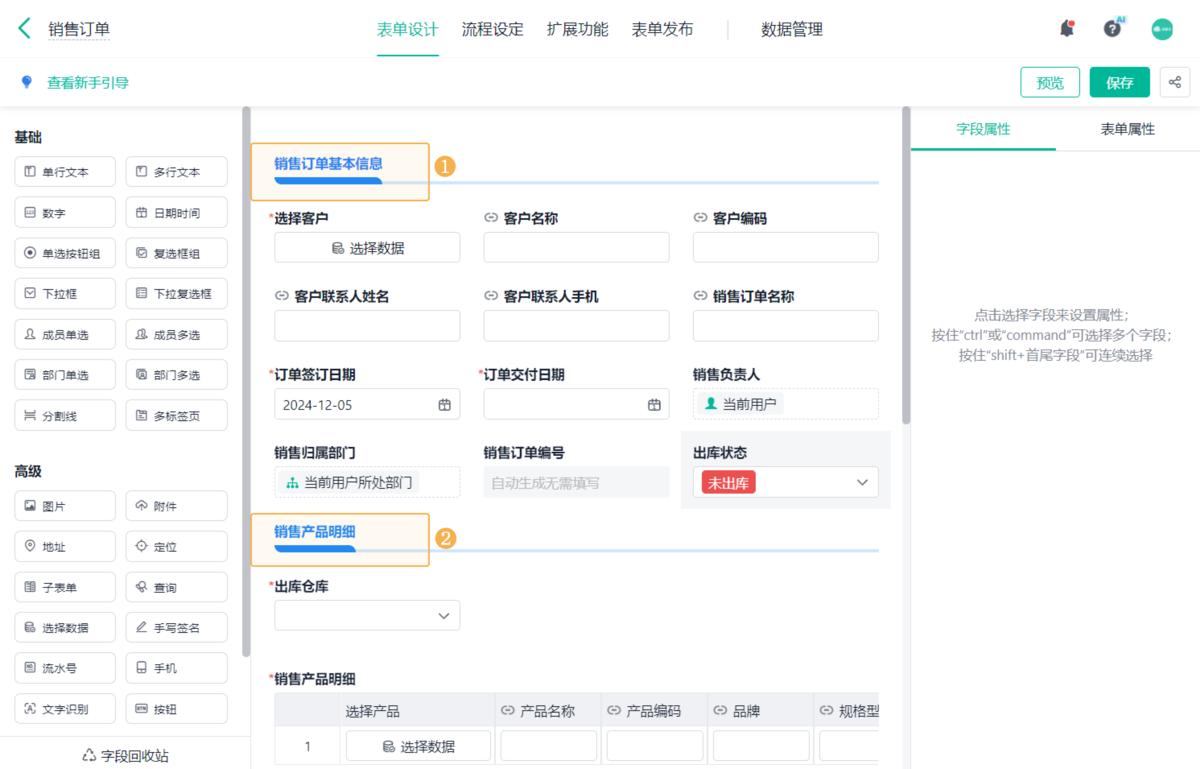Click 选择数据 button under 选择客户

click(367, 248)
